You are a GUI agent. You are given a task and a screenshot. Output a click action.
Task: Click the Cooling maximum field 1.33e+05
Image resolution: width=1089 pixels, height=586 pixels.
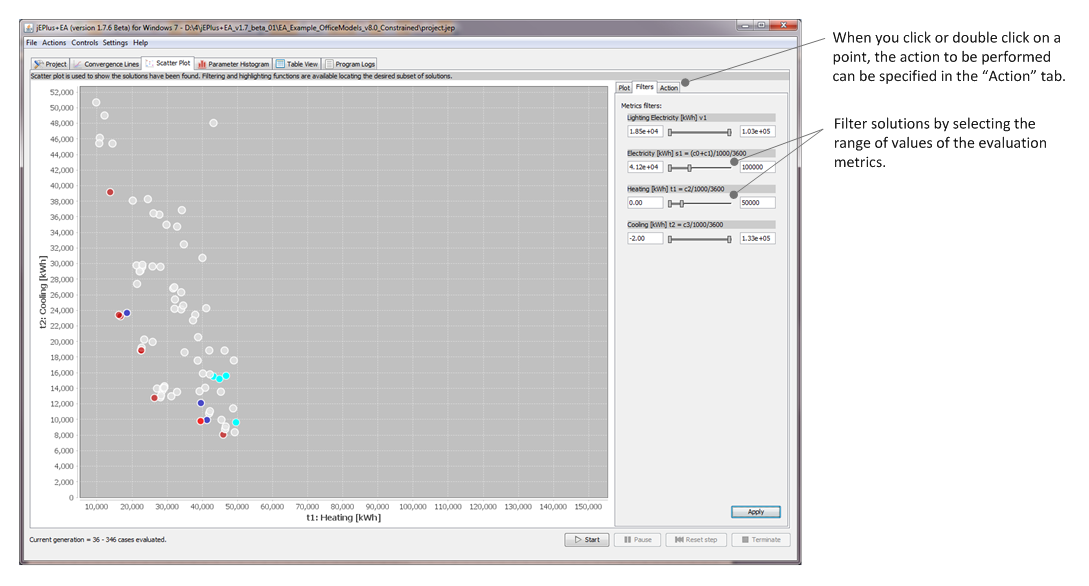click(757, 238)
